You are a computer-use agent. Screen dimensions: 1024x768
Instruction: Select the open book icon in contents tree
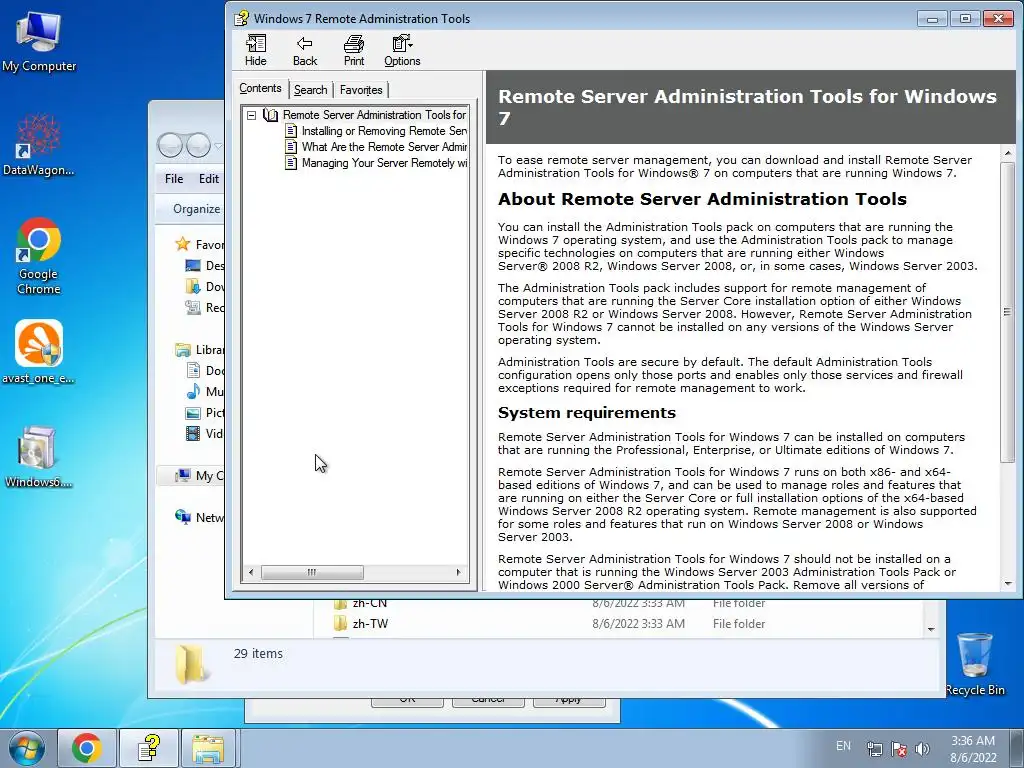click(x=270, y=115)
